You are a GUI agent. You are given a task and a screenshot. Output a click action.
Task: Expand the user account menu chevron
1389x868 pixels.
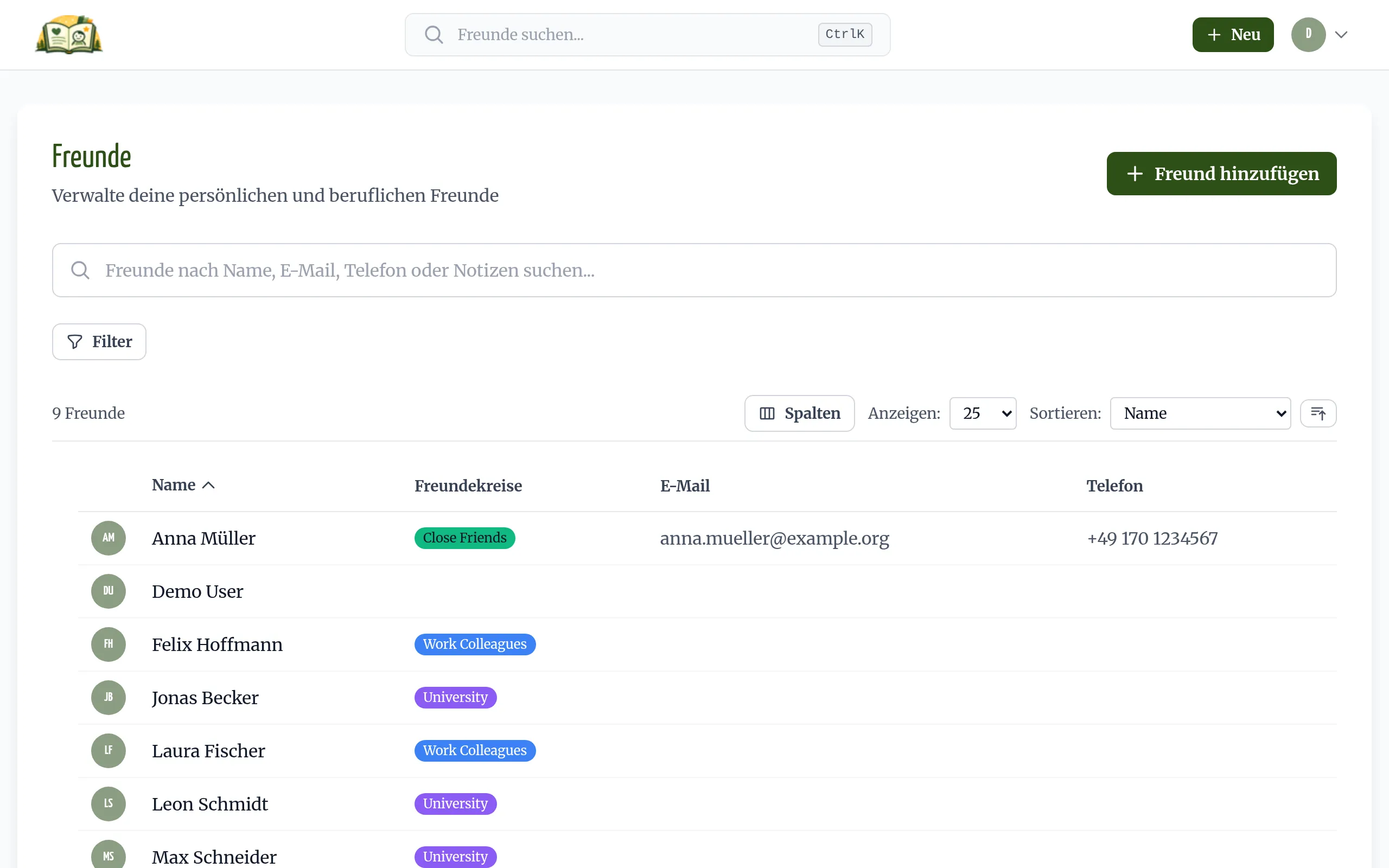coord(1341,34)
